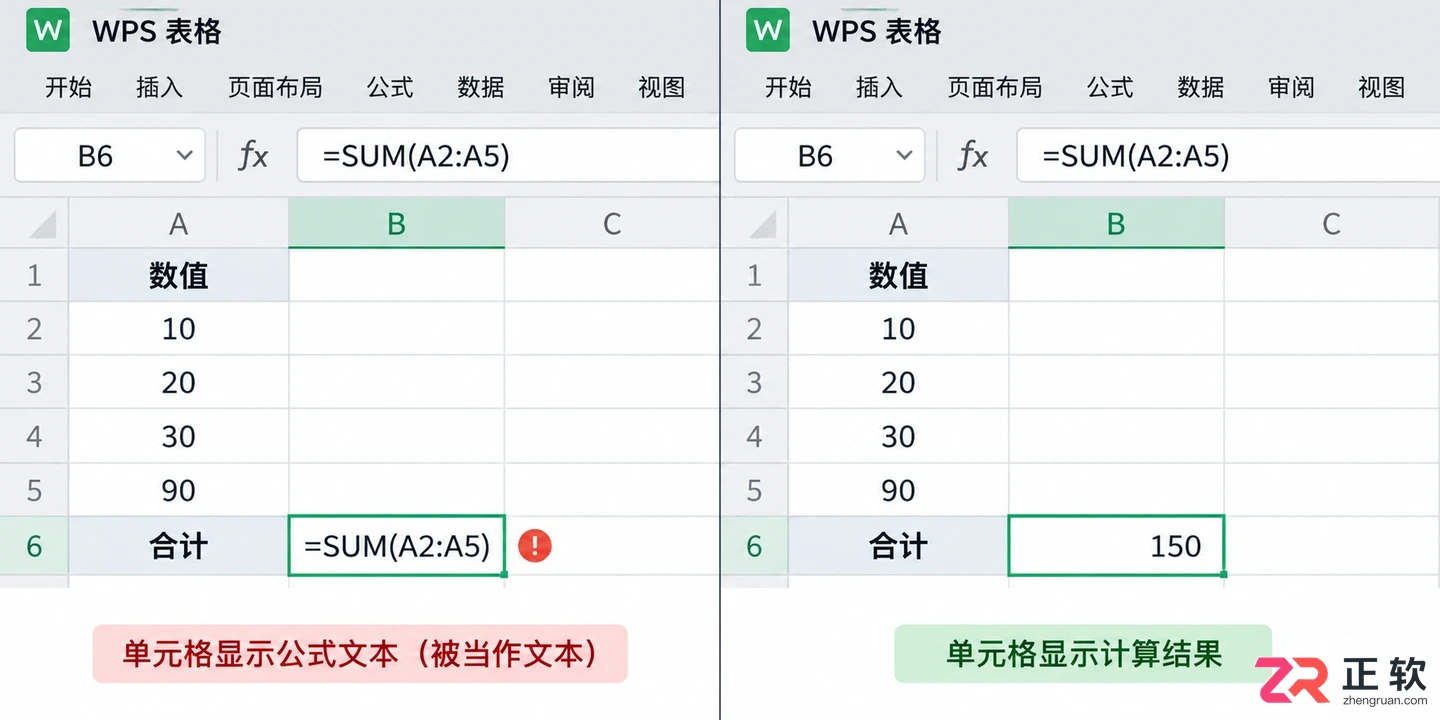Open 页面布局 tab in left window
This screenshot has width=1440, height=720.
275,88
